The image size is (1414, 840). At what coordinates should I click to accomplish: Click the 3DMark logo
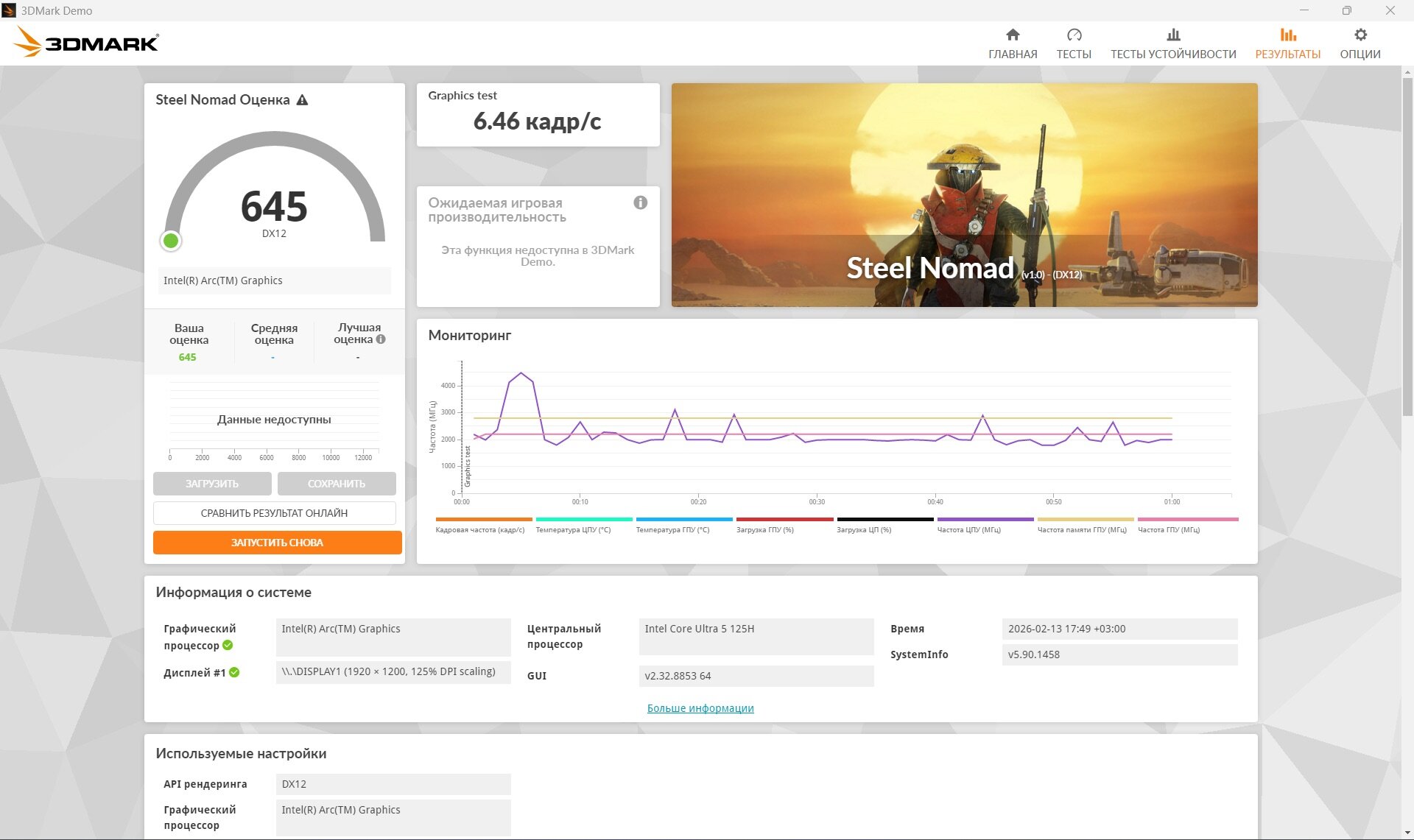[86, 43]
